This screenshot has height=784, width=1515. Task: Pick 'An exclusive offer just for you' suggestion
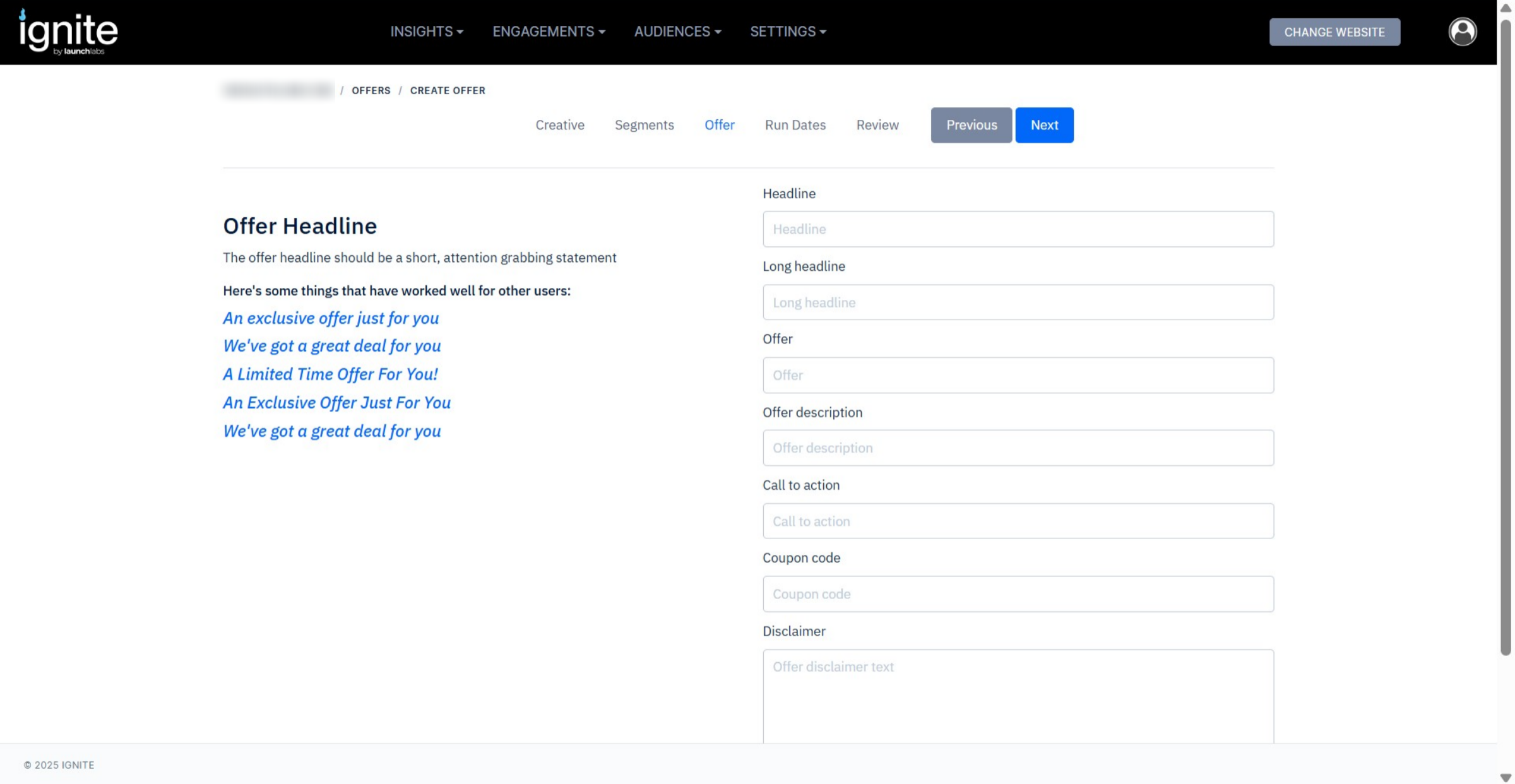pyautogui.click(x=331, y=318)
